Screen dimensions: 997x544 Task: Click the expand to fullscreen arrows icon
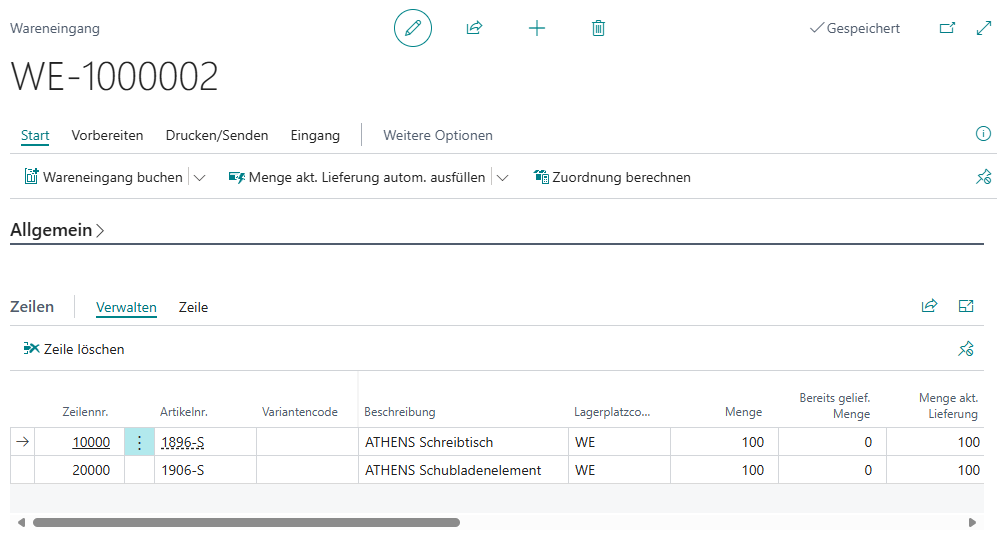[982, 28]
